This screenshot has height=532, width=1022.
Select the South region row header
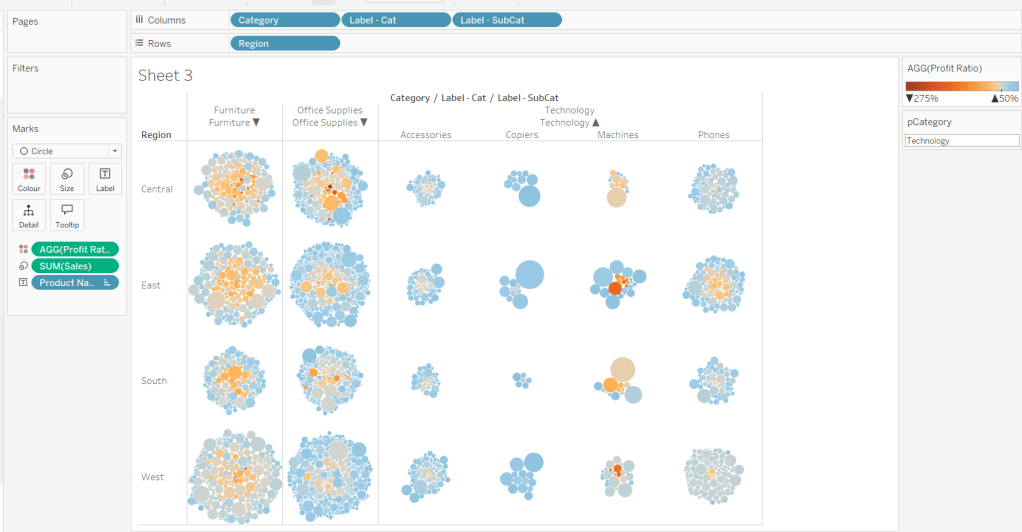tap(155, 381)
